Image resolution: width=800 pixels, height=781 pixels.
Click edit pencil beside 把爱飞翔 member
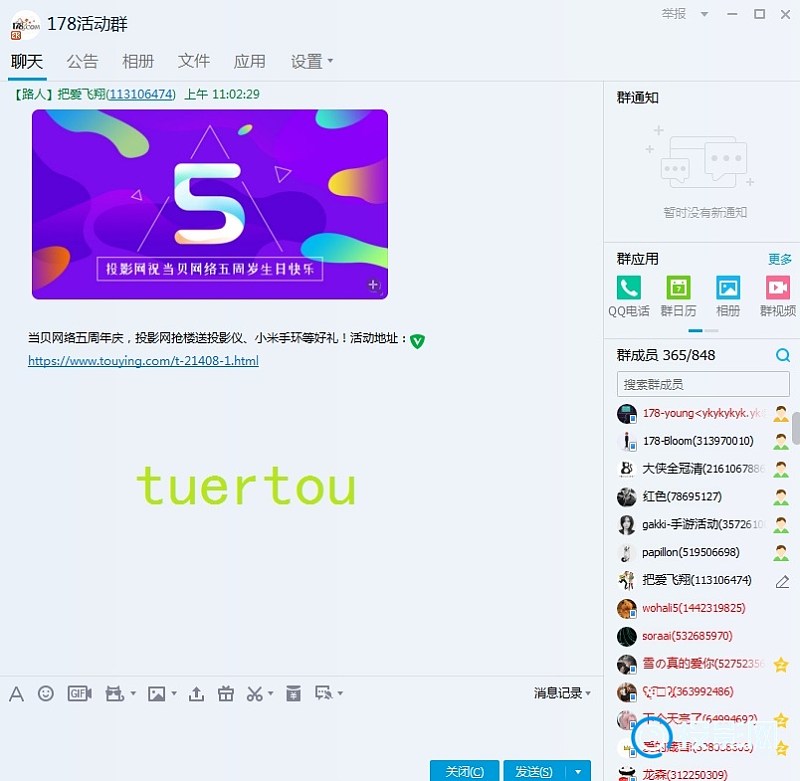[x=782, y=581]
